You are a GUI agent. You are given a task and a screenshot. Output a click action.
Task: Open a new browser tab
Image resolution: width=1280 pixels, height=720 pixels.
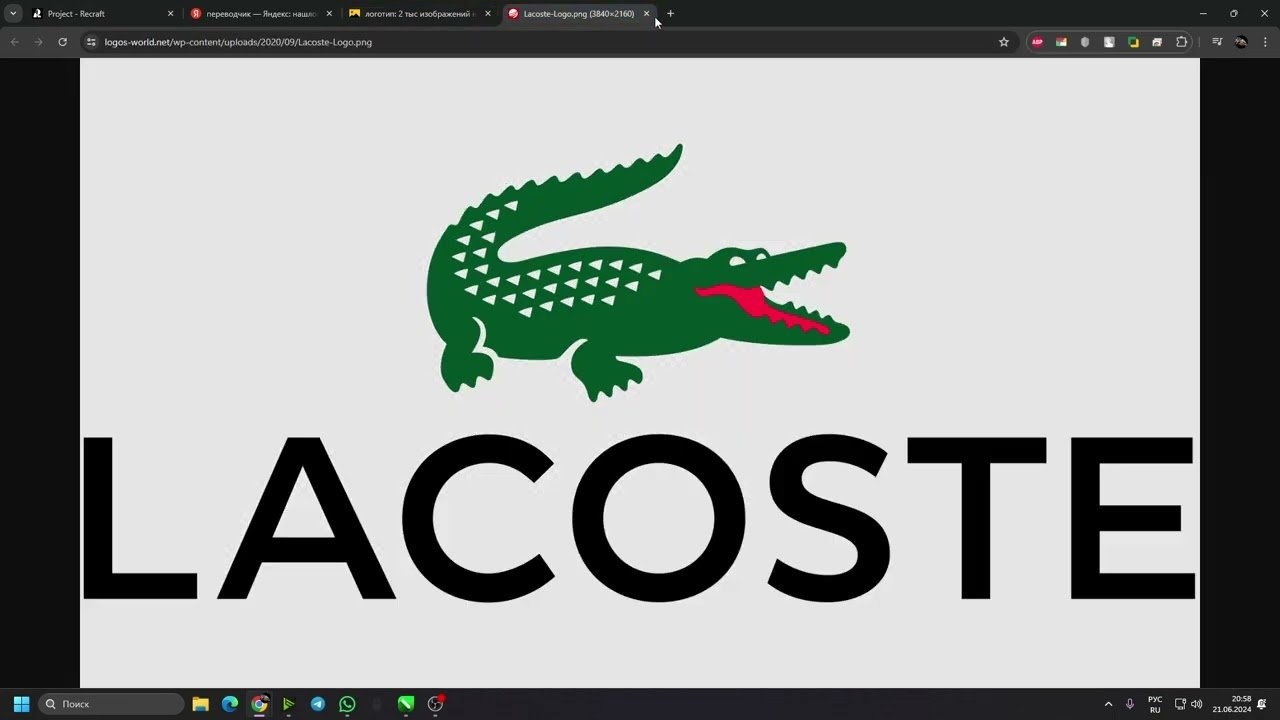670,14
